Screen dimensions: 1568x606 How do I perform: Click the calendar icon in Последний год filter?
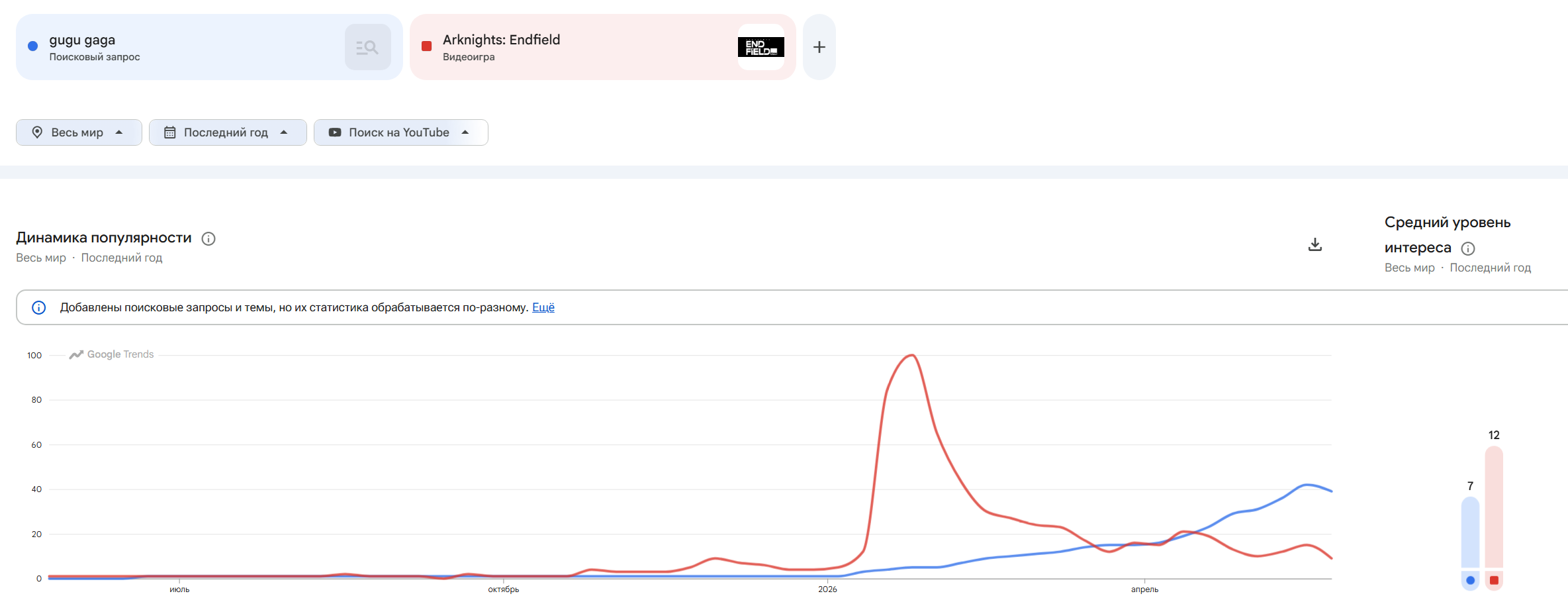pyautogui.click(x=170, y=132)
